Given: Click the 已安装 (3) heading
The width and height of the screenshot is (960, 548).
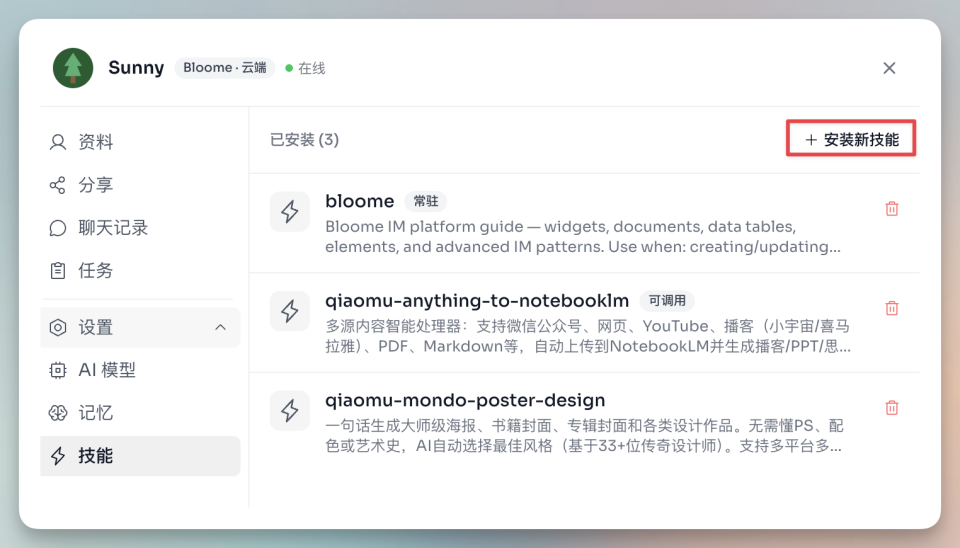Looking at the screenshot, I should tap(304, 140).
